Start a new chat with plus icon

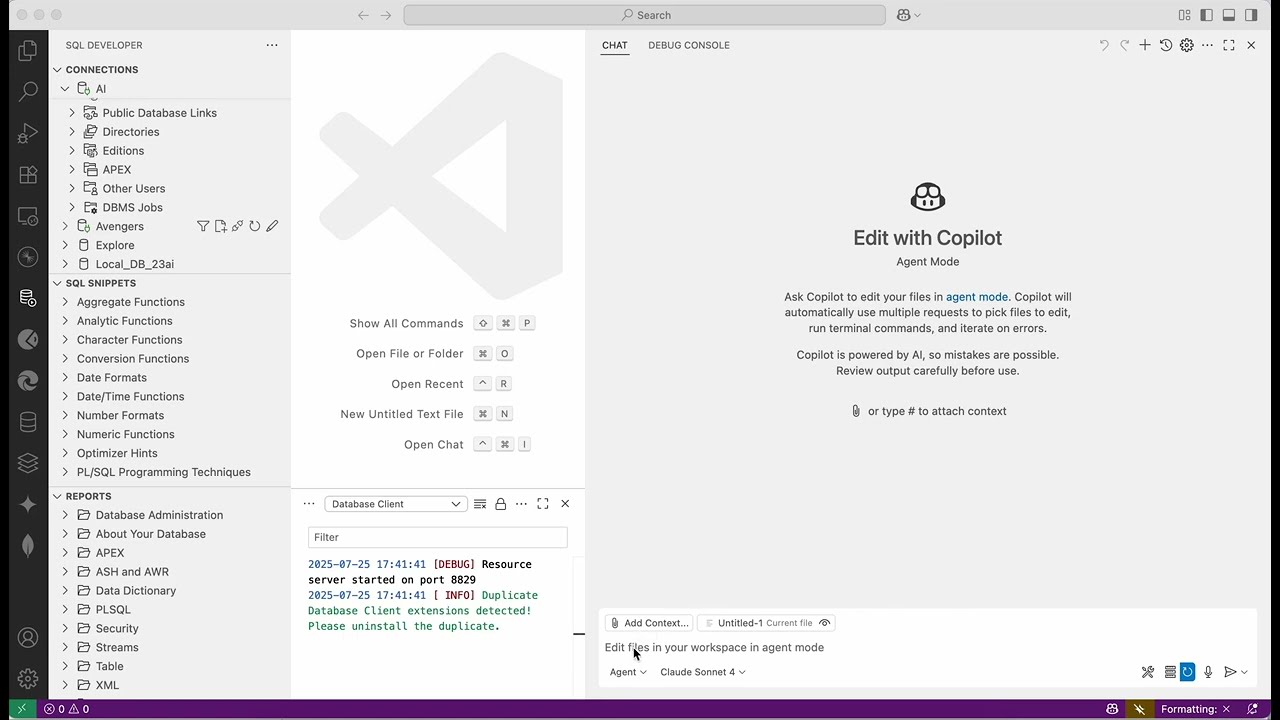pos(1145,45)
